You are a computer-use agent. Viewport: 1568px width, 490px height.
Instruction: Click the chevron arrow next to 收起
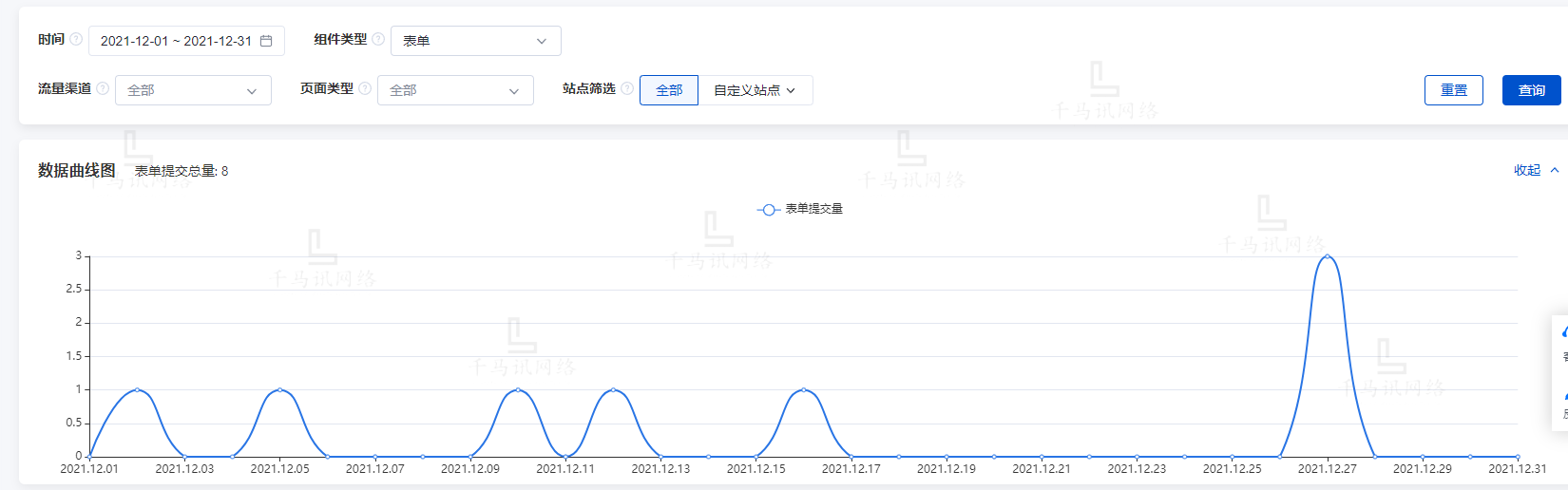pos(1555,170)
